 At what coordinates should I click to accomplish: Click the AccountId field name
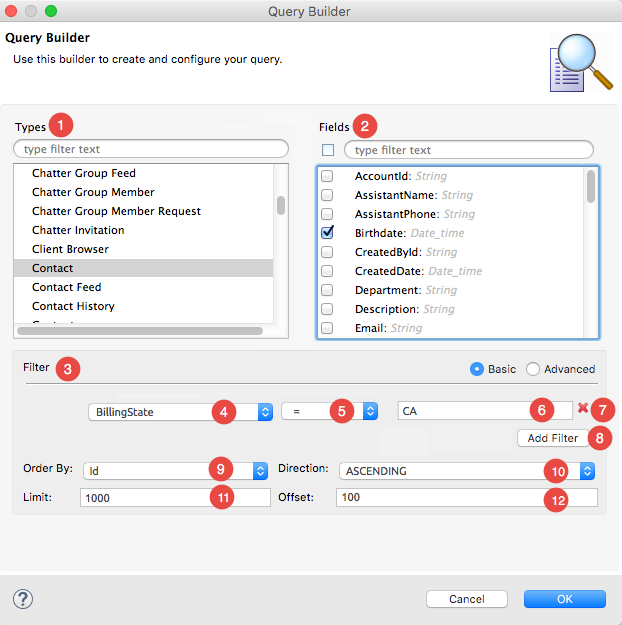click(x=382, y=176)
